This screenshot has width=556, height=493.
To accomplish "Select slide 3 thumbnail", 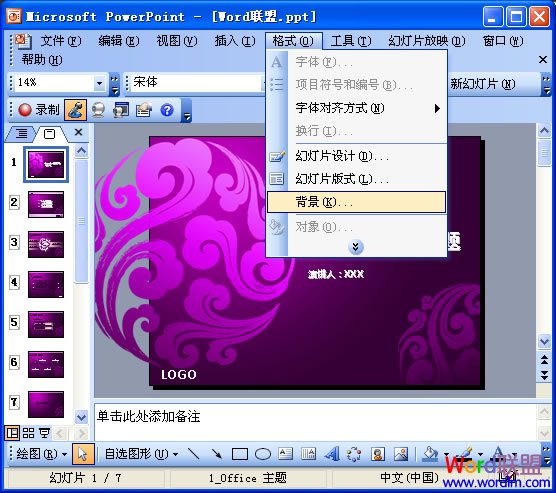I will point(46,244).
